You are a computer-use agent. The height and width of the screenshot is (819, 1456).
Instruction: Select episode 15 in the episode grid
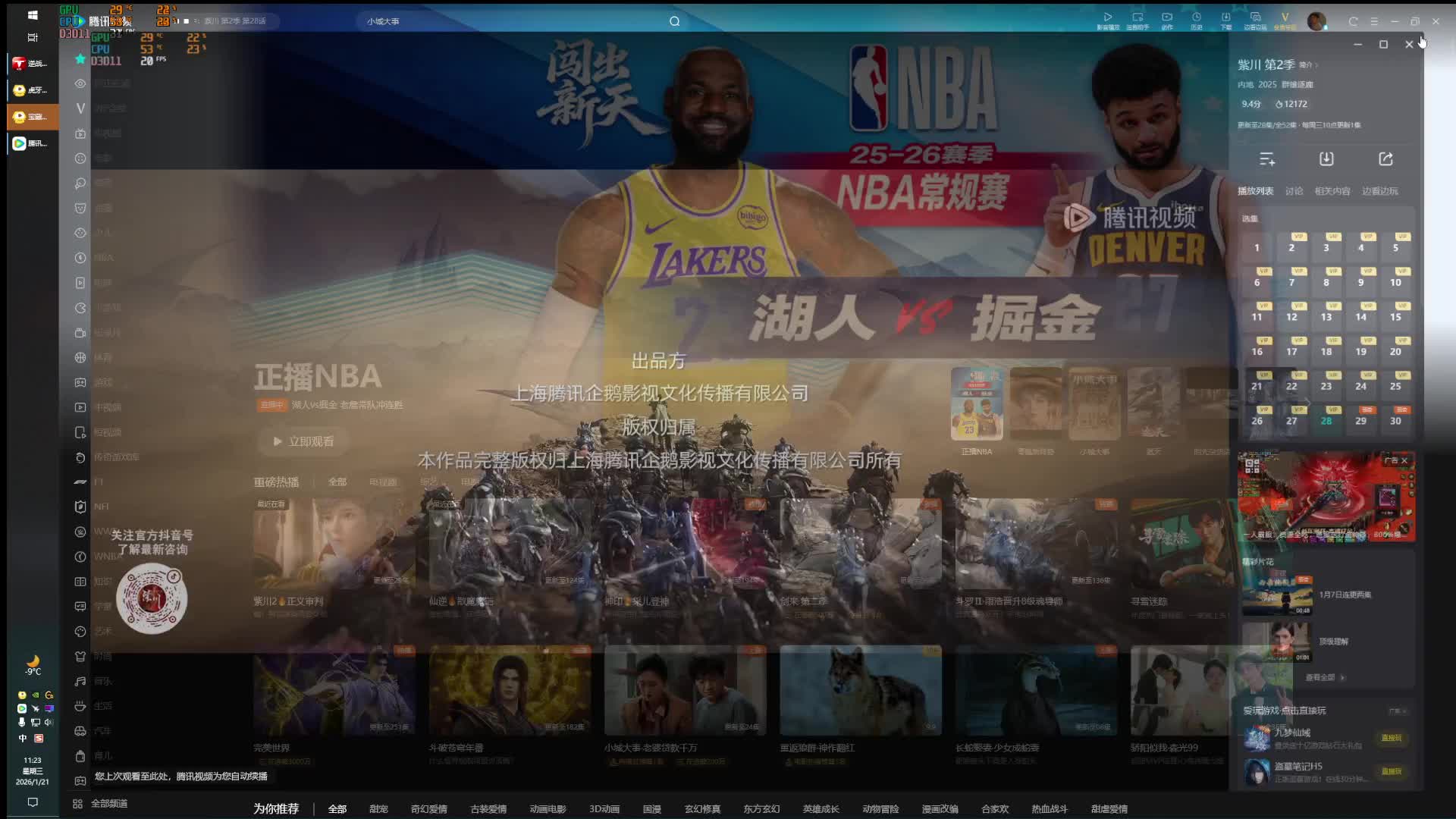[1395, 317]
